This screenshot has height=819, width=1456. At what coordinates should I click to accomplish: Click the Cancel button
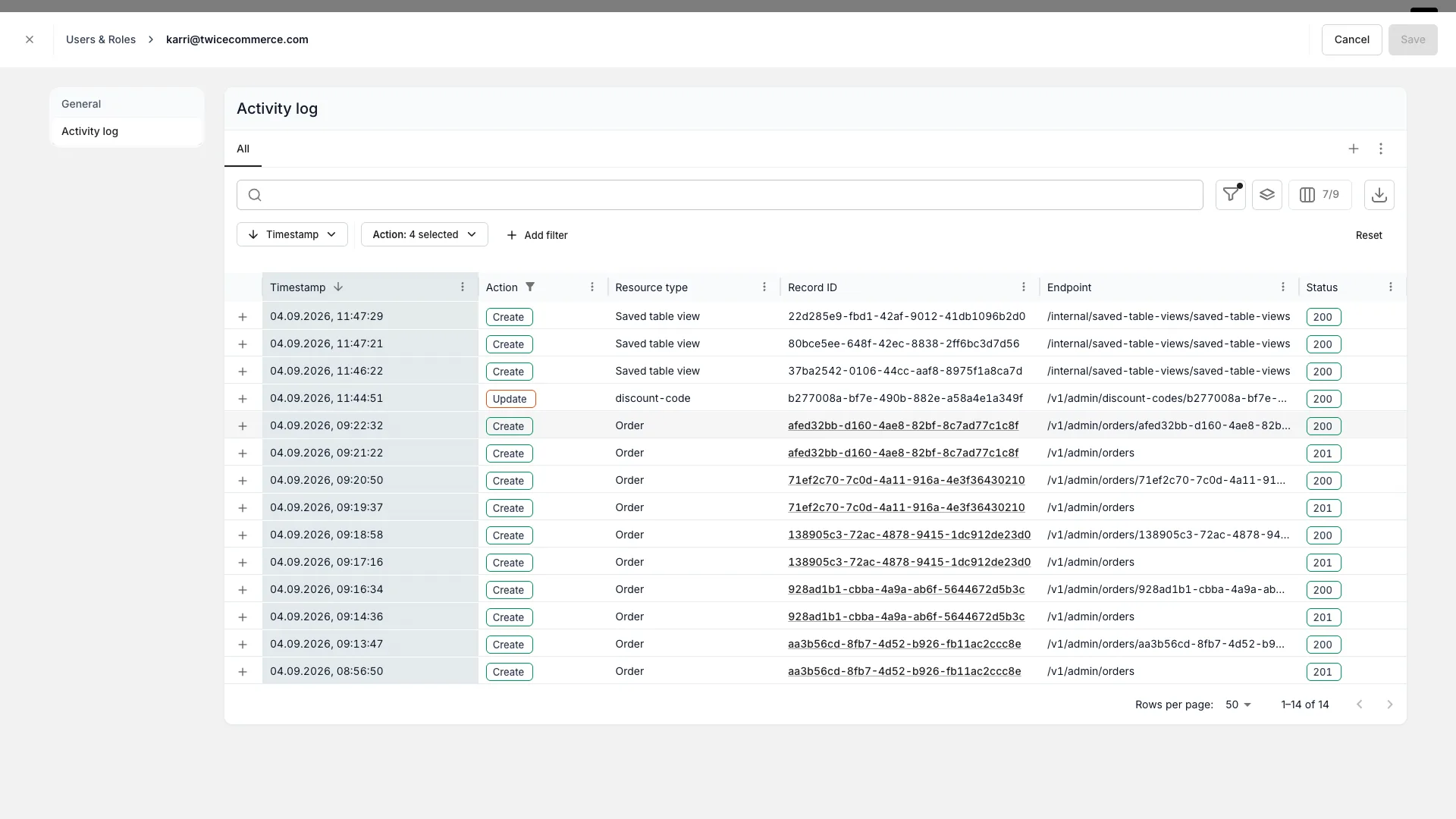pyautogui.click(x=1351, y=39)
